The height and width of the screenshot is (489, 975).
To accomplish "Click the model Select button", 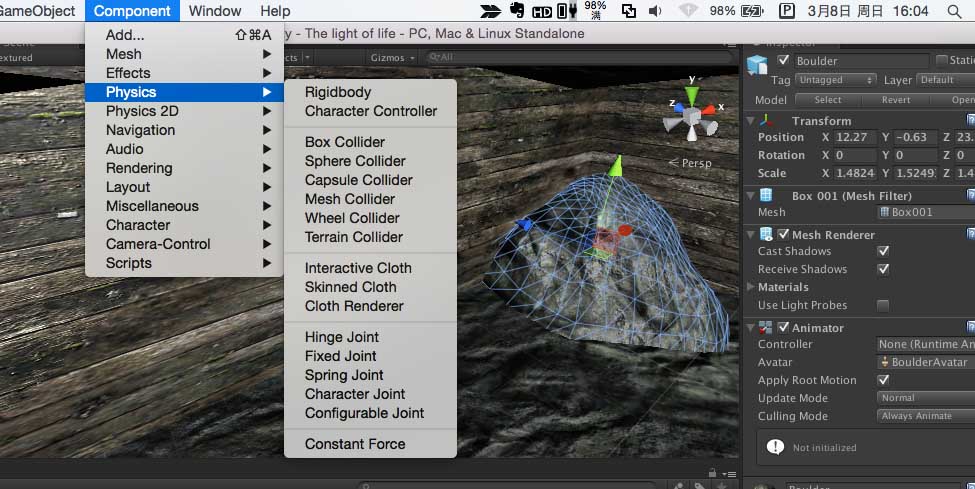I will point(828,100).
